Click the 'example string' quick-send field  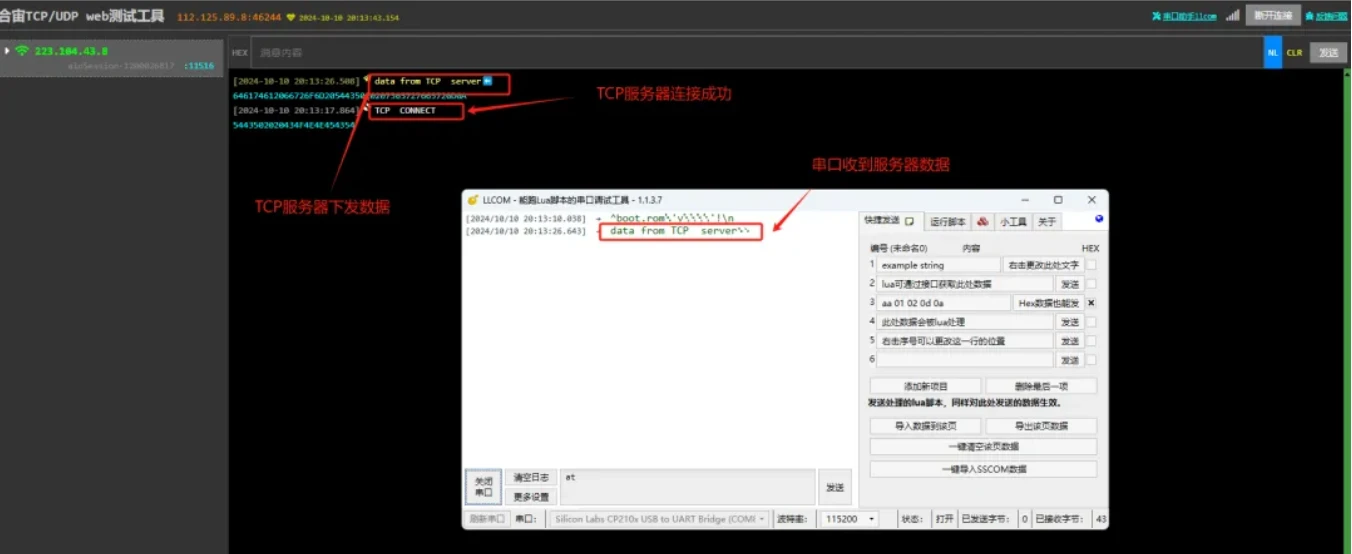pos(938,265)
